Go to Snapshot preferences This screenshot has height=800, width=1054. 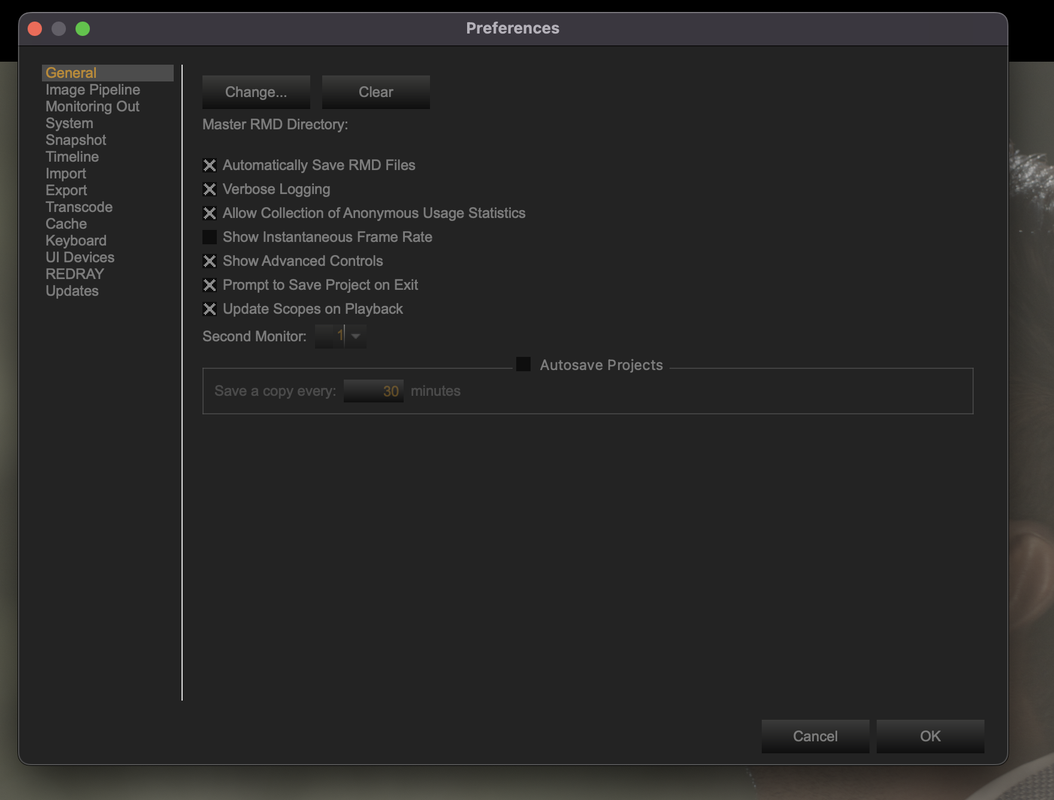tap(76, 140)
